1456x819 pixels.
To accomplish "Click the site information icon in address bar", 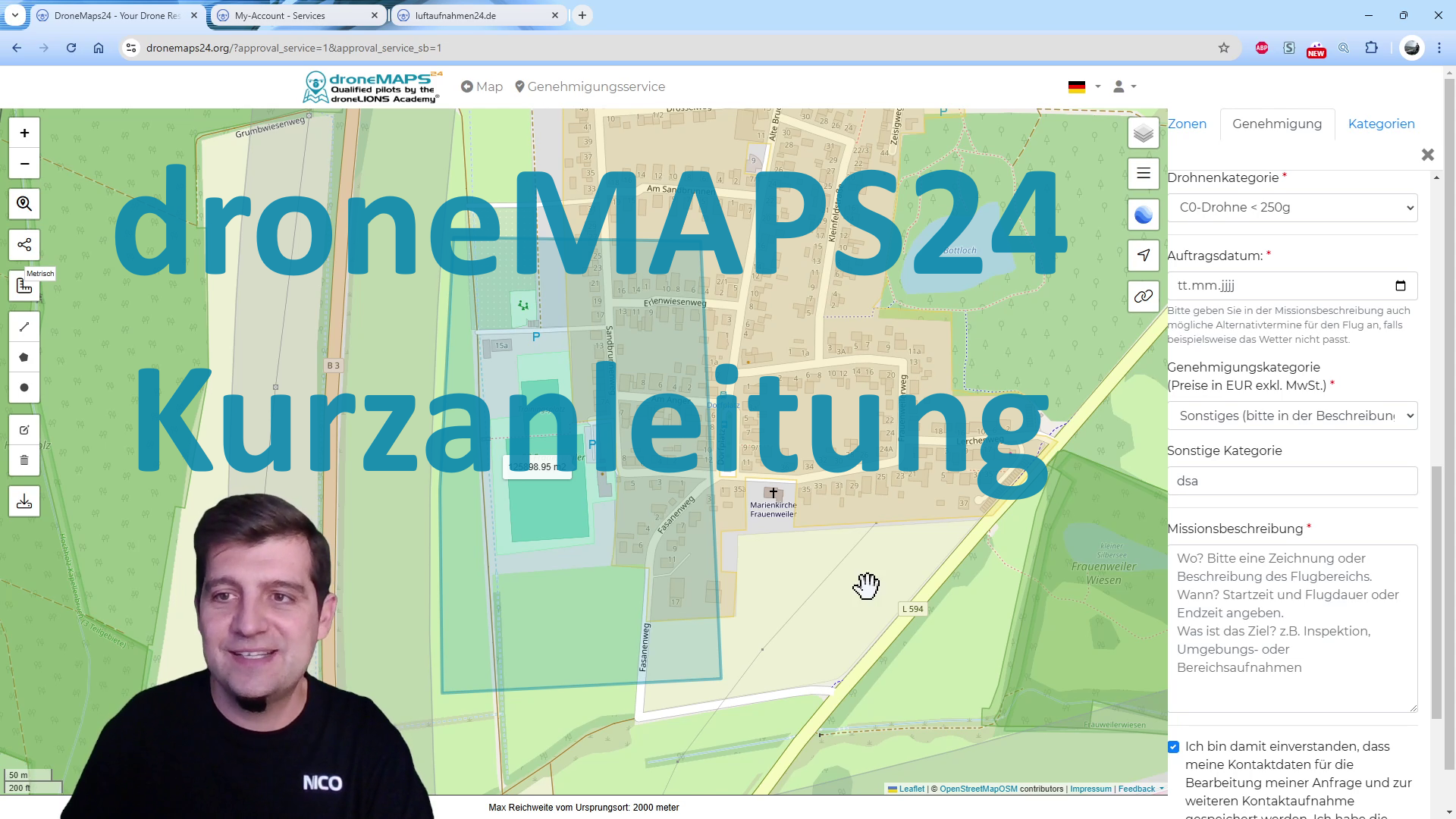I will 131,48.
